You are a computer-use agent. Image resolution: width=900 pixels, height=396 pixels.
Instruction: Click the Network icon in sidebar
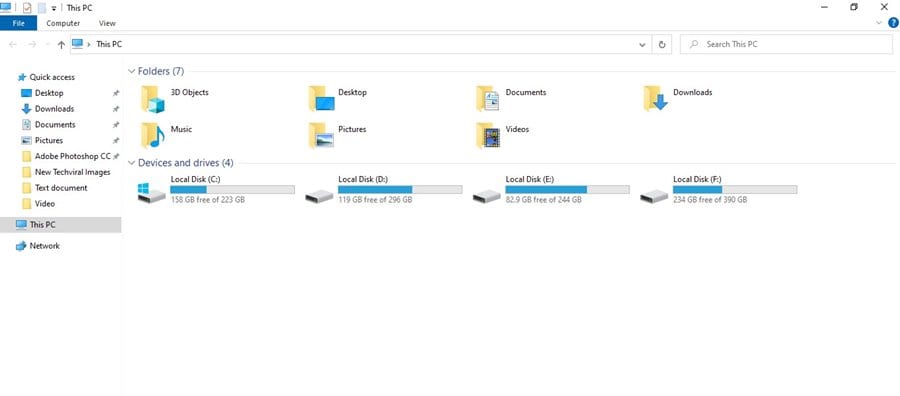coord(21,246)
